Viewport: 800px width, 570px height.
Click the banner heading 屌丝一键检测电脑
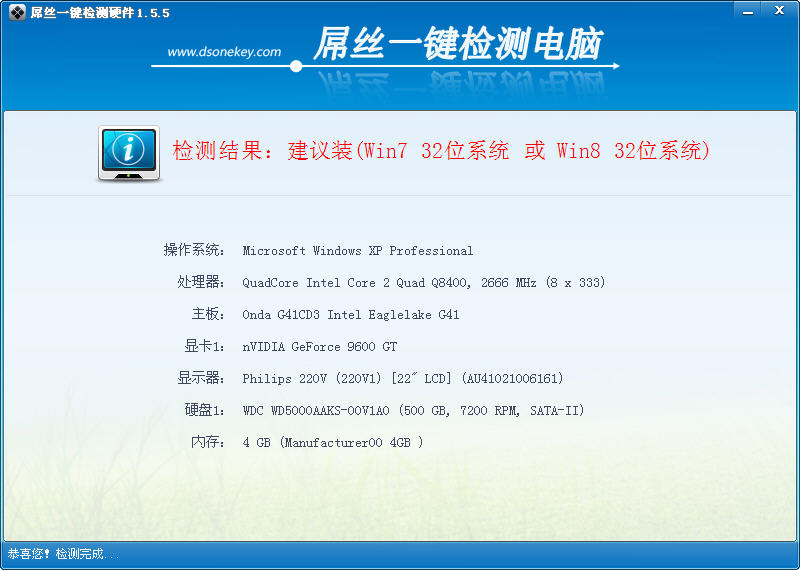(x=458, y=43)
